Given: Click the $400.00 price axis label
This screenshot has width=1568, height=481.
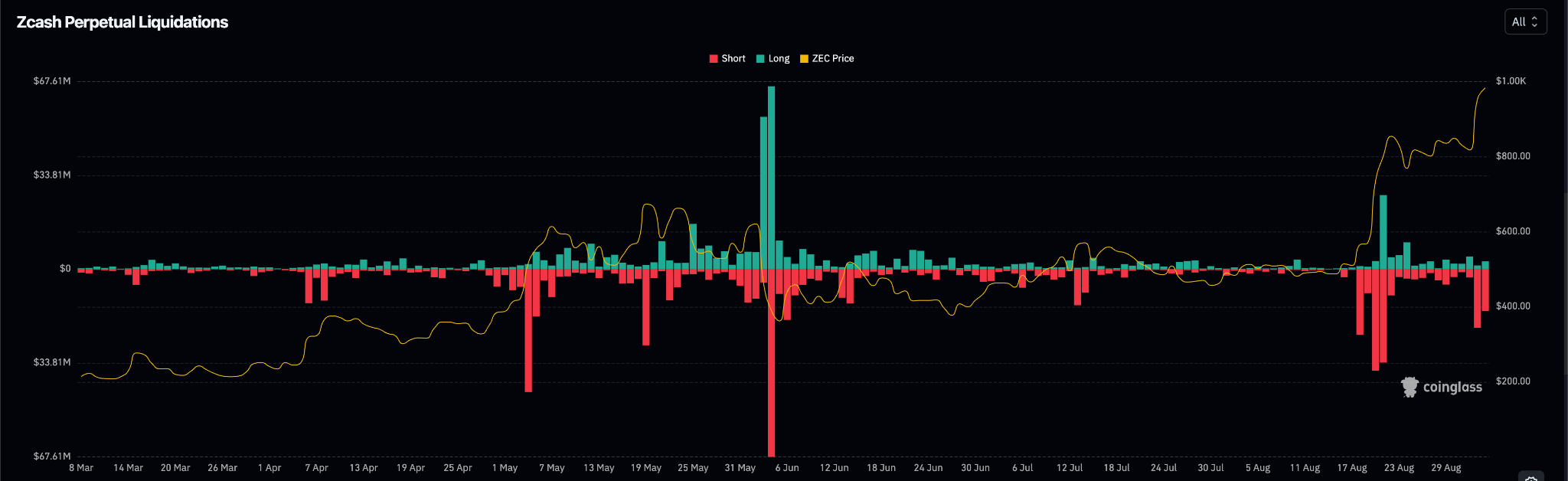Looking at the screenshot, I should (x=1513, y=306).
